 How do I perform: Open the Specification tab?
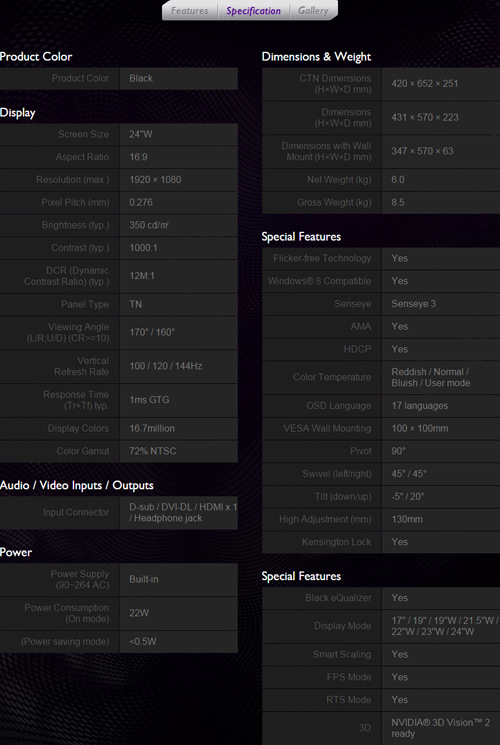[253, 11]
